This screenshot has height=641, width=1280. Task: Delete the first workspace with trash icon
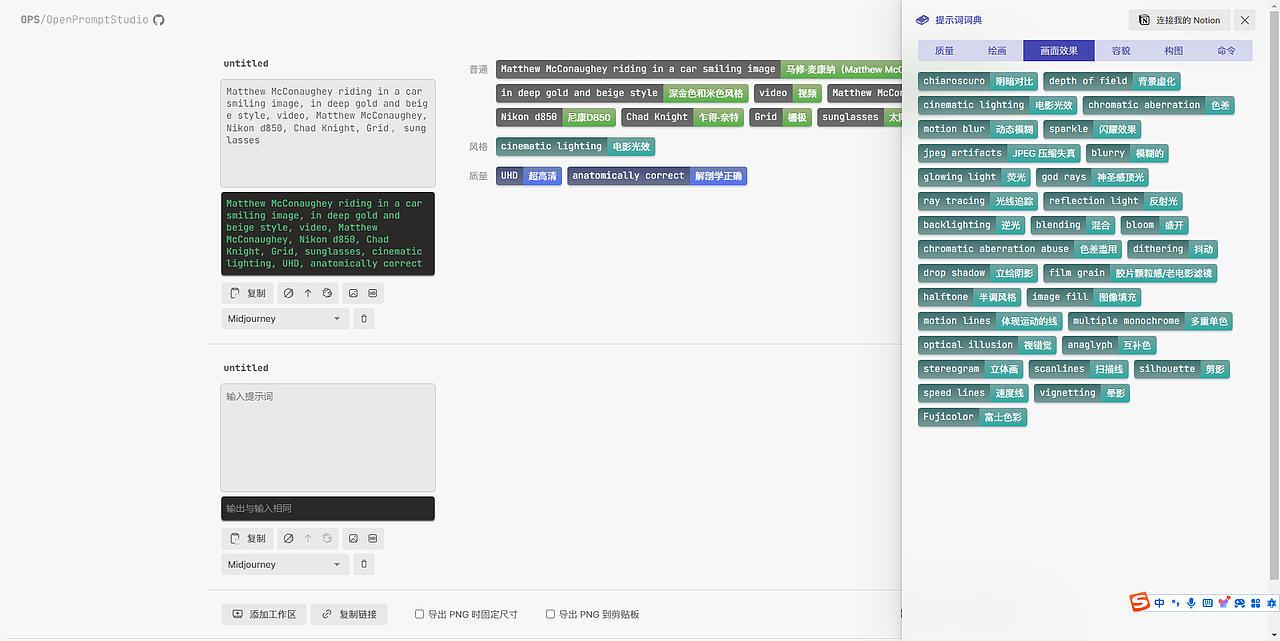(x=364, y=318)
